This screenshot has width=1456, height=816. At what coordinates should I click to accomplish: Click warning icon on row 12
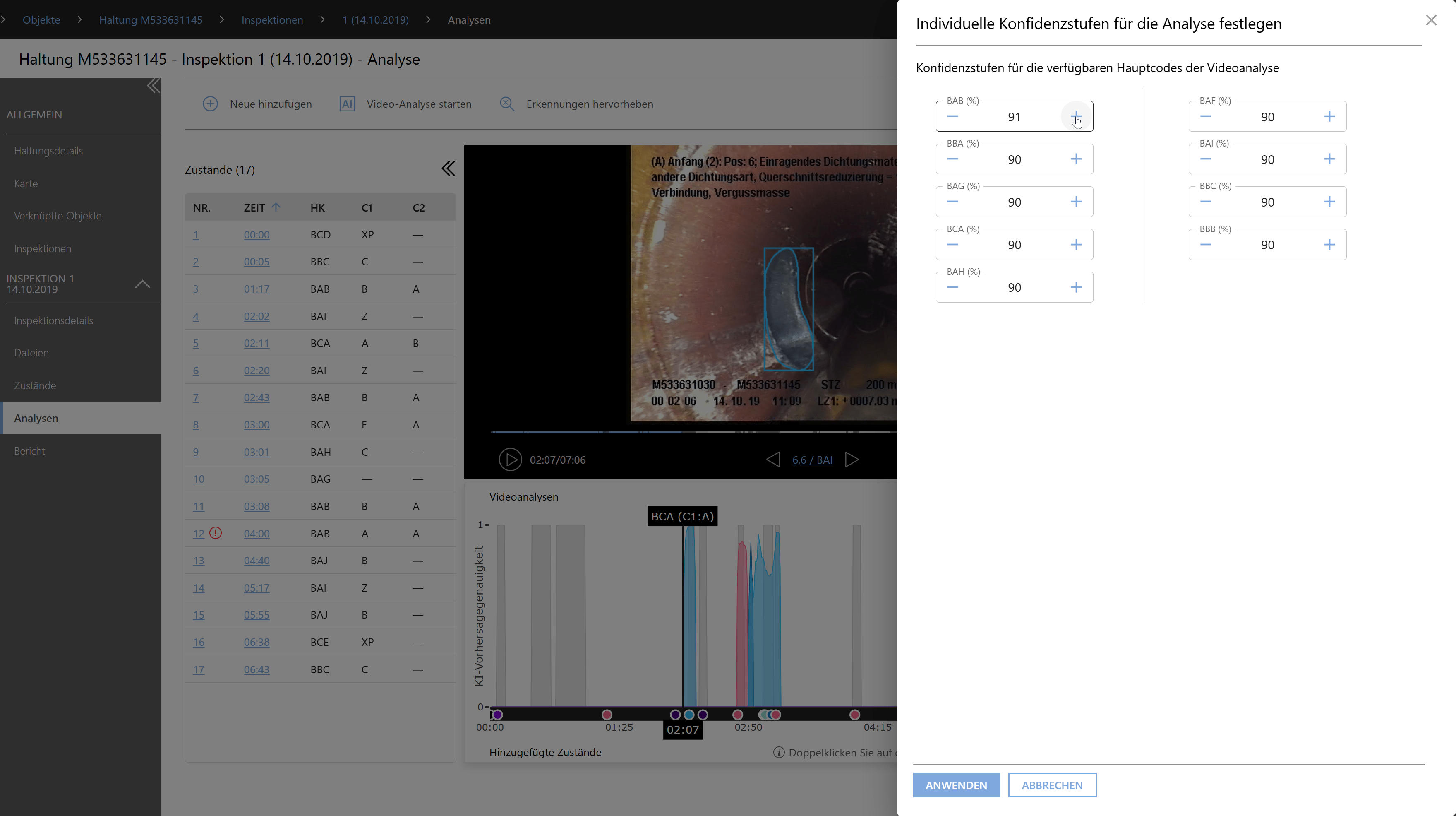[x=215, y=533]
